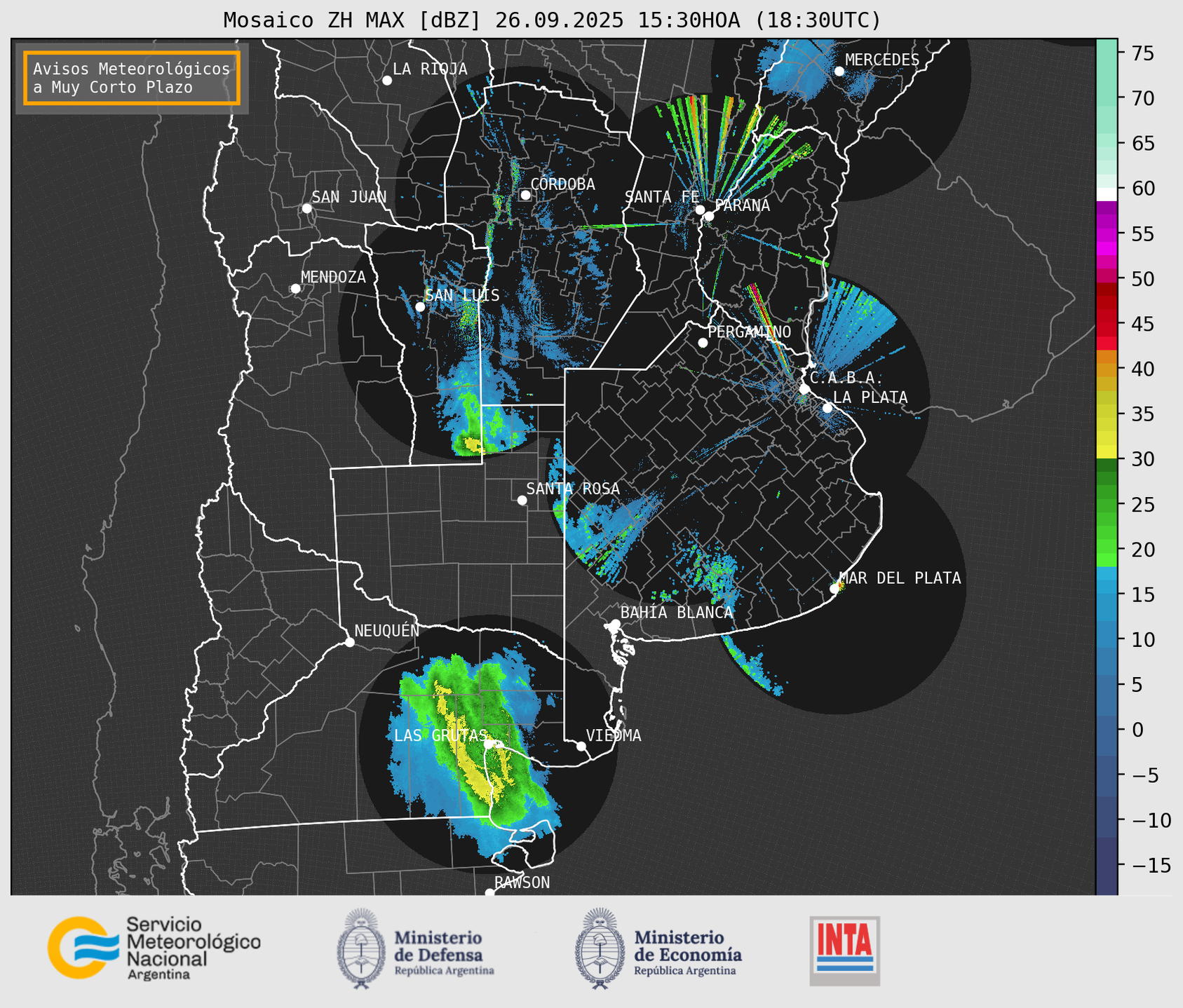Click the "75" tick label on the scale
Viewport: 1183px width, 1008px height.
1142,53
